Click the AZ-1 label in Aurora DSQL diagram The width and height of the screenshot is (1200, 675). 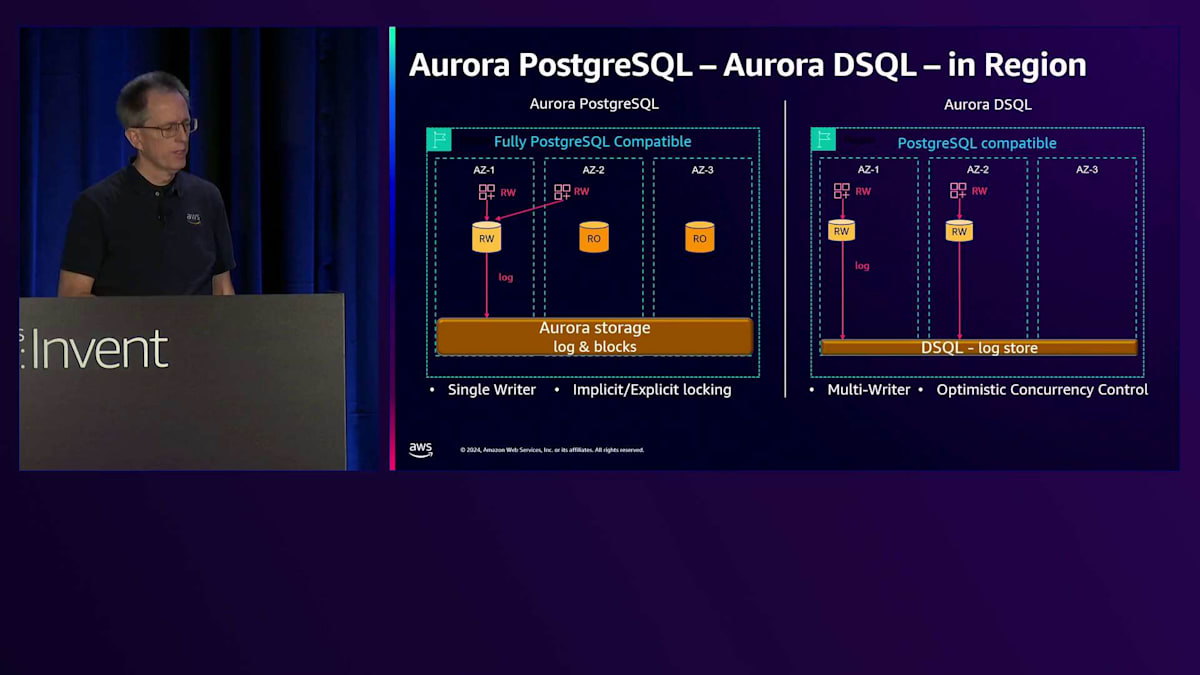[x=869, y=170]
